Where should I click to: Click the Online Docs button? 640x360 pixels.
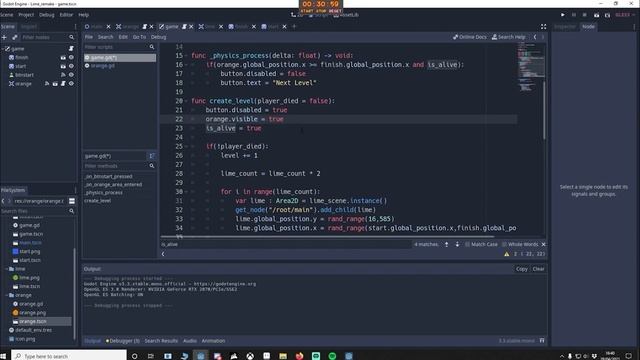pos(470,37)
